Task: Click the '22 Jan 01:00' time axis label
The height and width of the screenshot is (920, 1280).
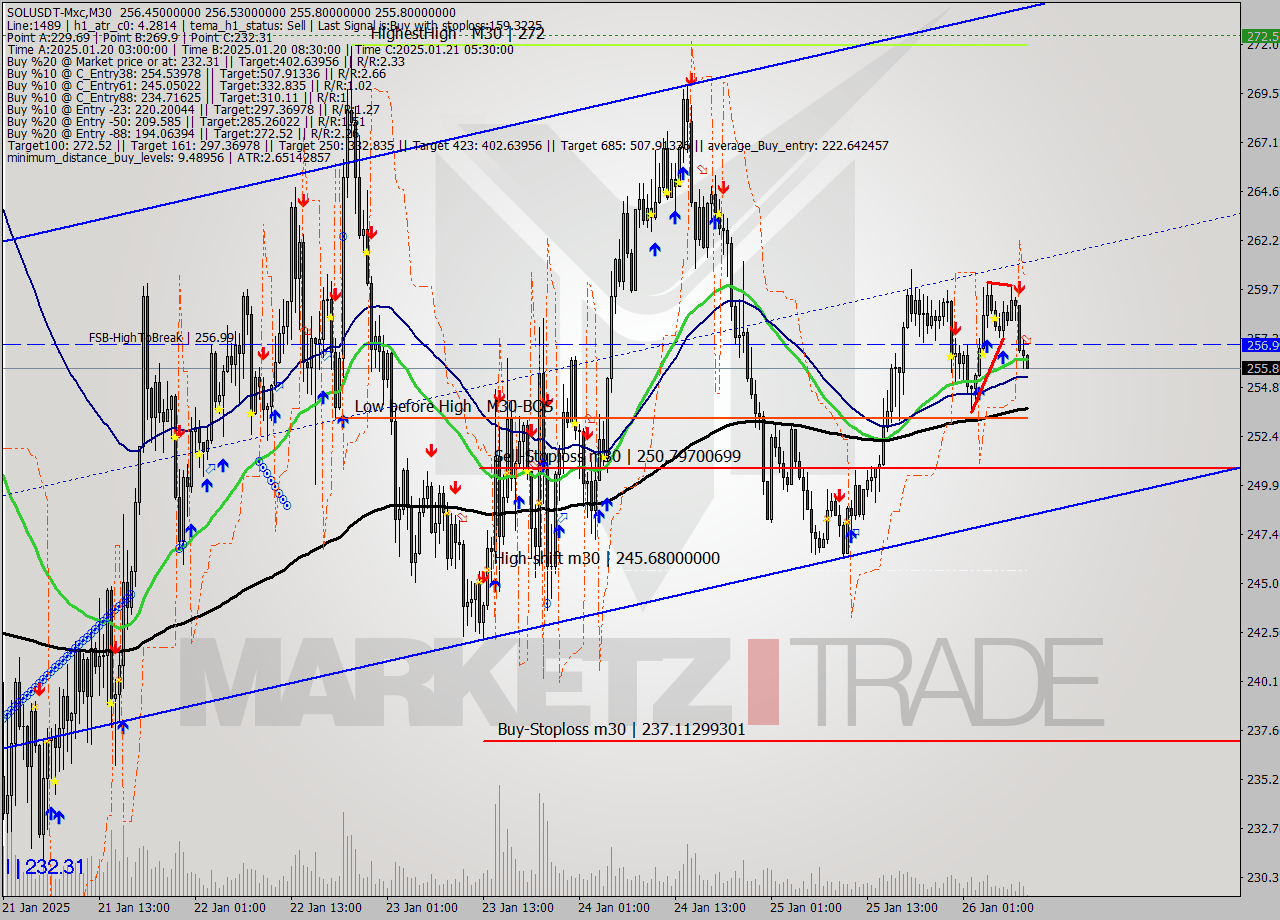Action: (229, 908)
